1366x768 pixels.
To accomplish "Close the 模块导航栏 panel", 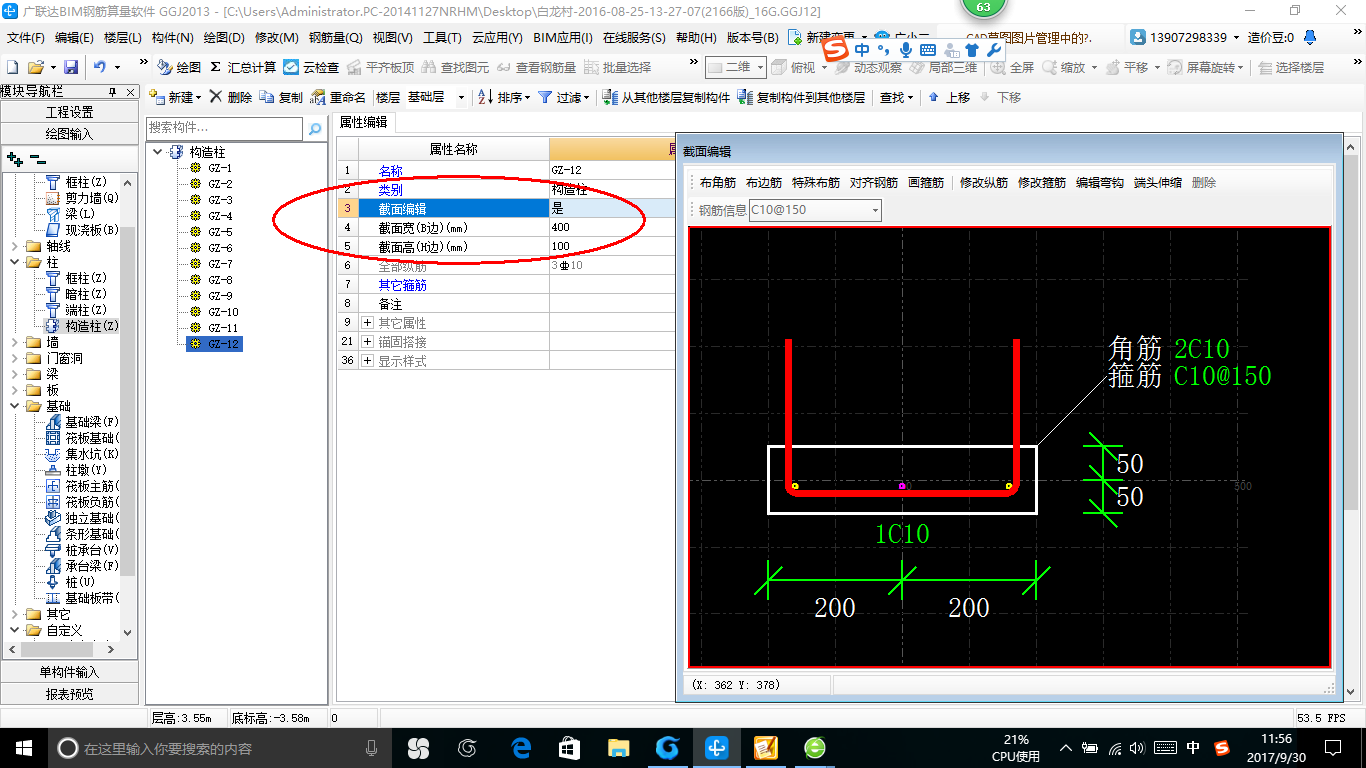I will pyautogui.click(x=132, y=91).
